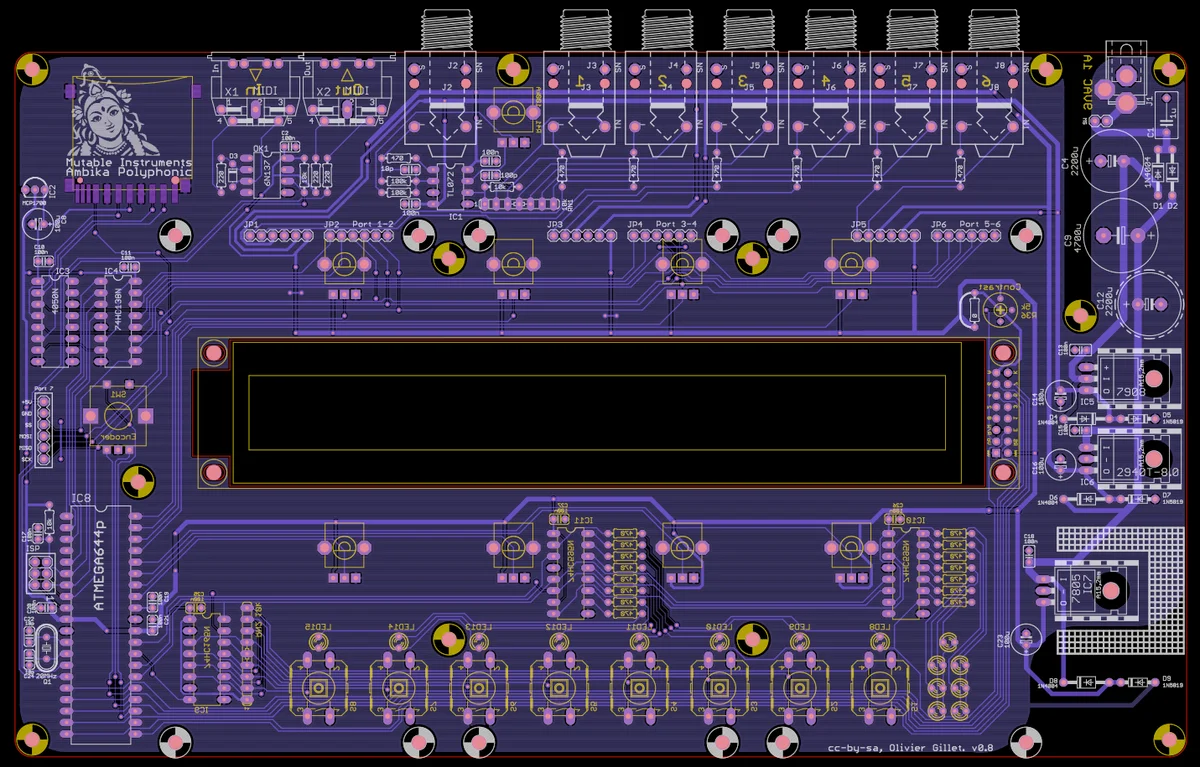
Task: Select the ATMEGA644p chip footprint
Action: (99, 621)
